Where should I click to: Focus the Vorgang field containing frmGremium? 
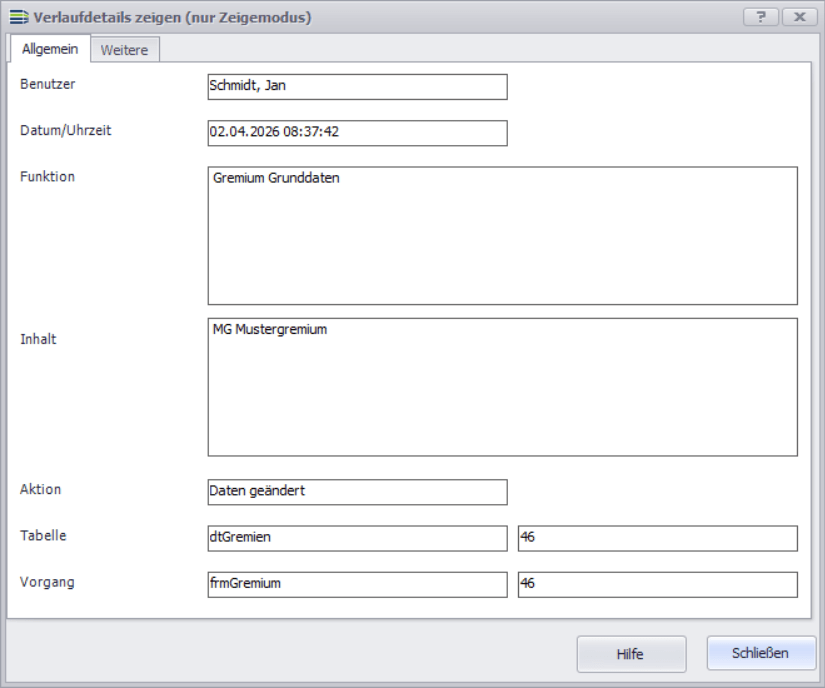coord(357,584)
